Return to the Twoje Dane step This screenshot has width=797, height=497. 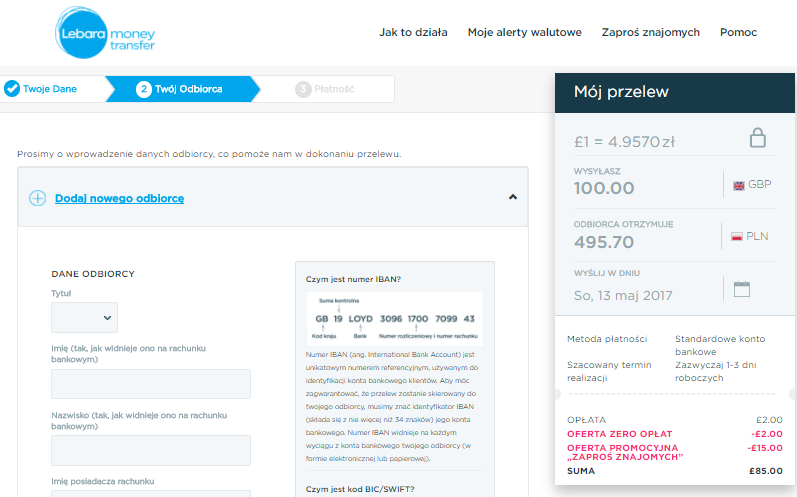click(x=50, y=89)
